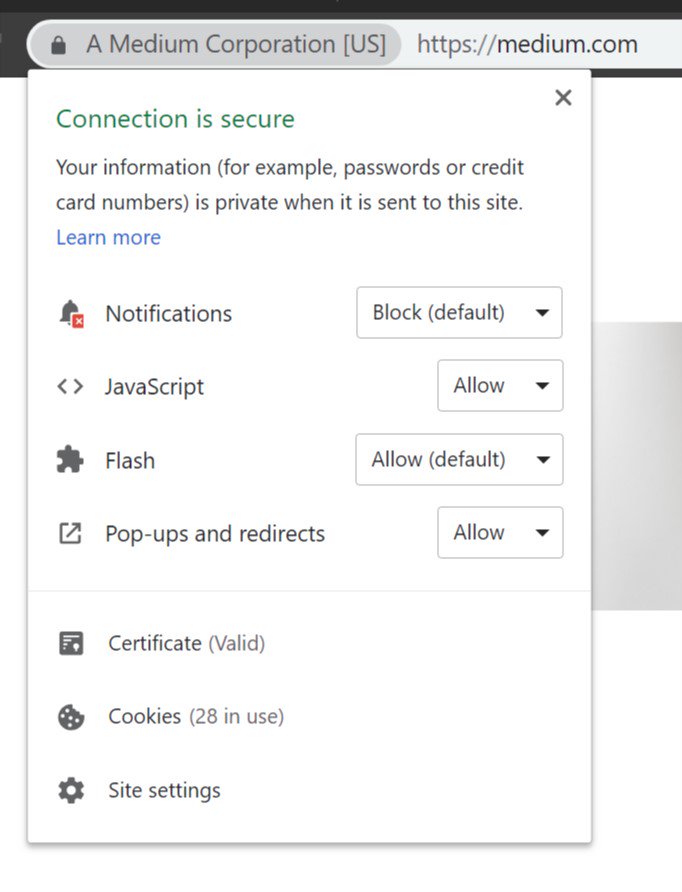This screenshot has height=892, width=682.
Task: Click the Site settings gear icon
Action: tap(71, 791)
